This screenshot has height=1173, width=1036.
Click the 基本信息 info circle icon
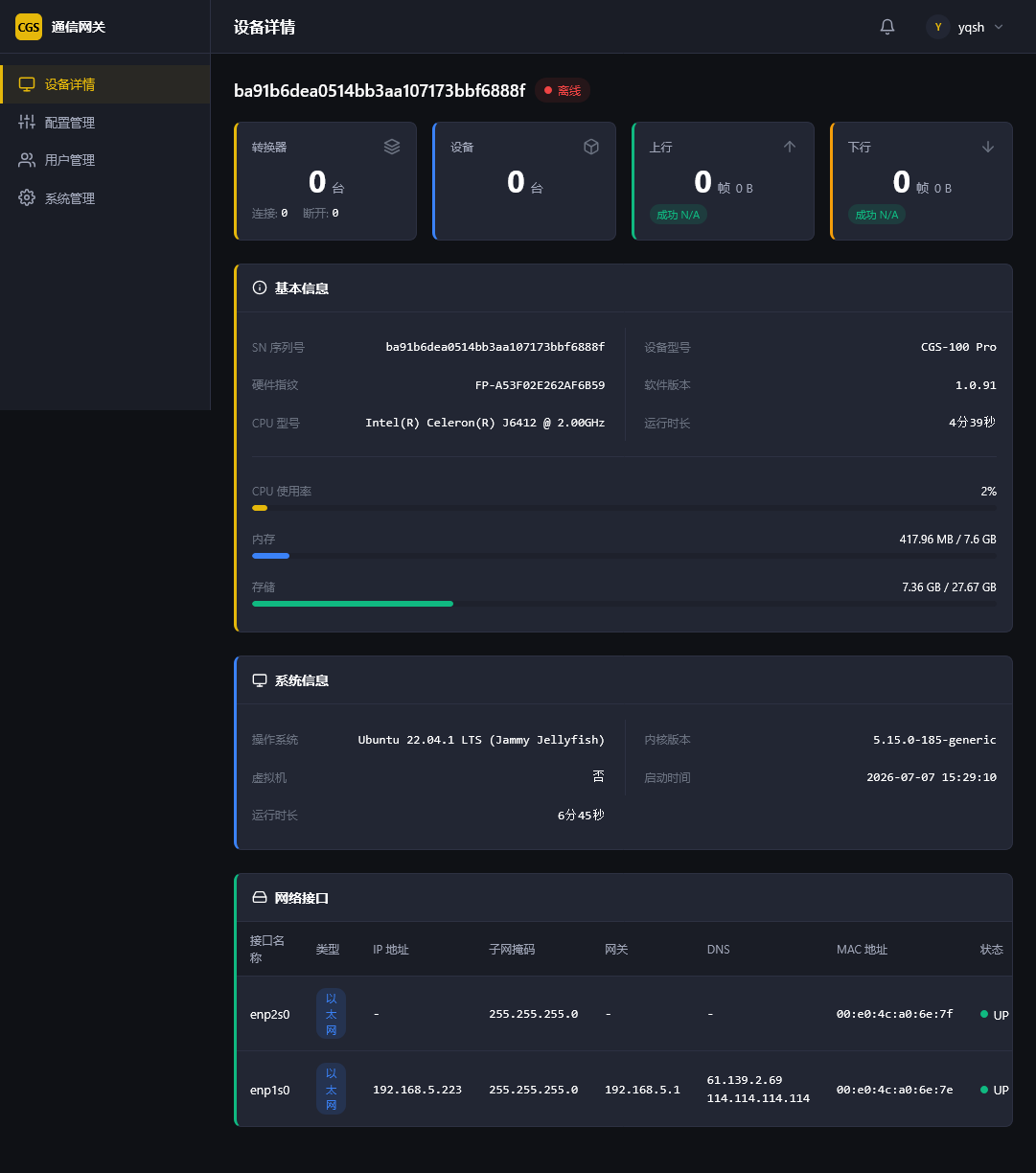(260, 287)
